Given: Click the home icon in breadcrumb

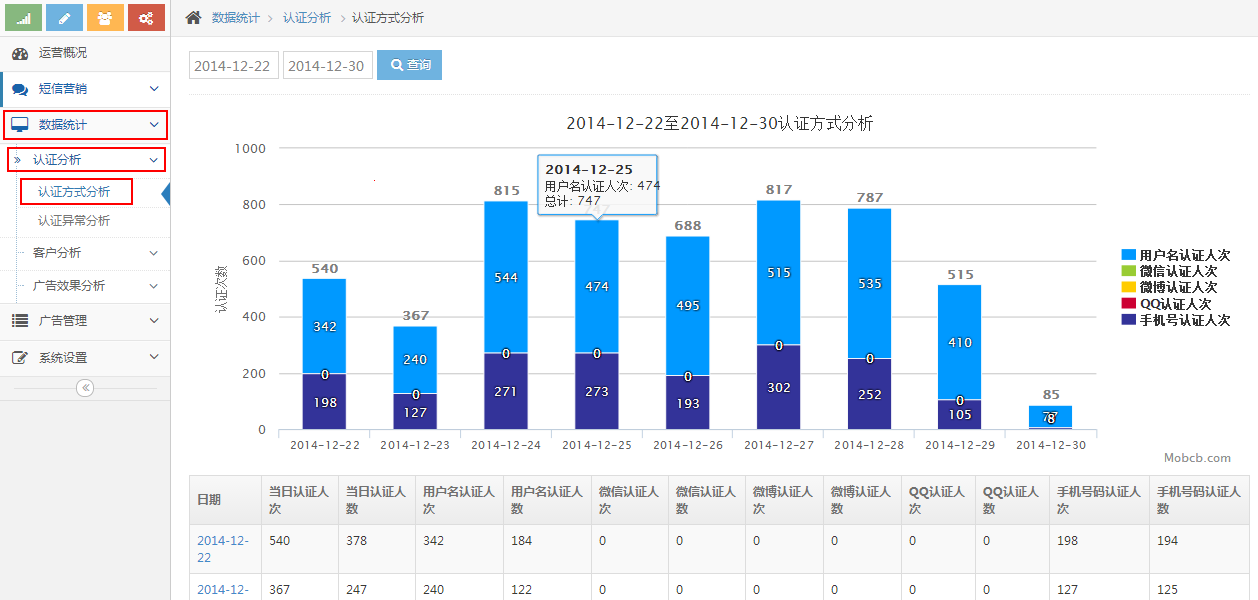Looking at the screenshot, I should pos(194,18).
